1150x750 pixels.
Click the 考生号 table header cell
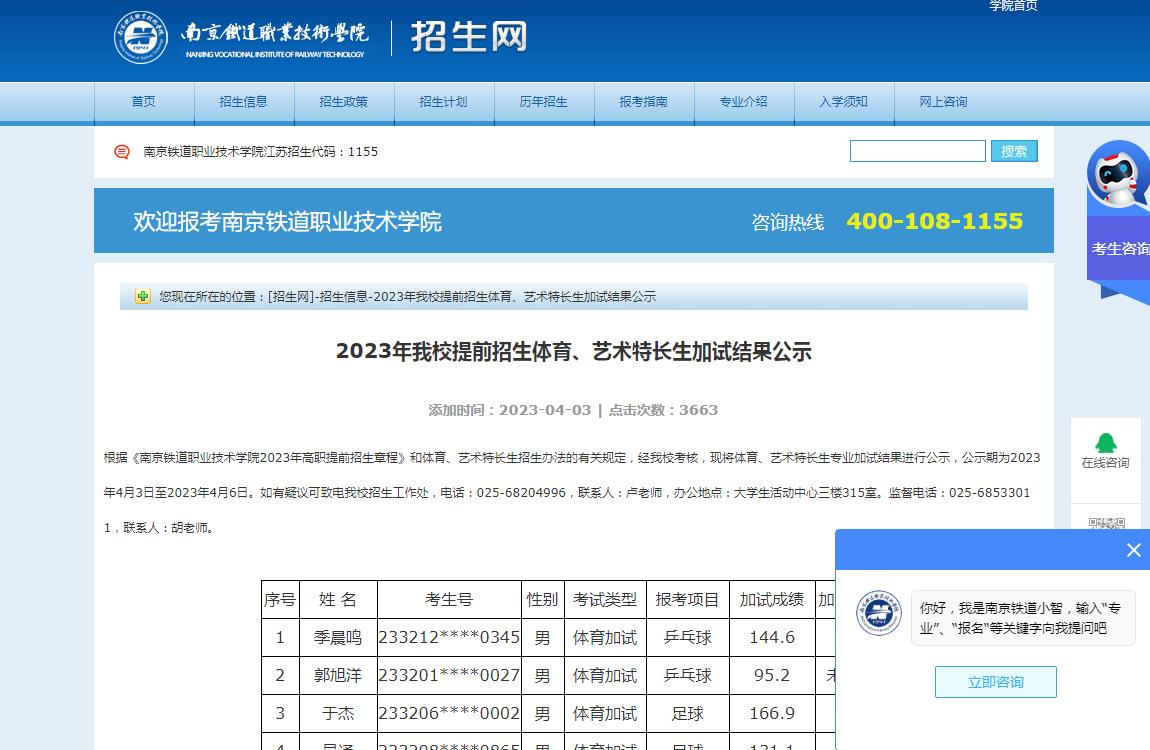[449, 600]
